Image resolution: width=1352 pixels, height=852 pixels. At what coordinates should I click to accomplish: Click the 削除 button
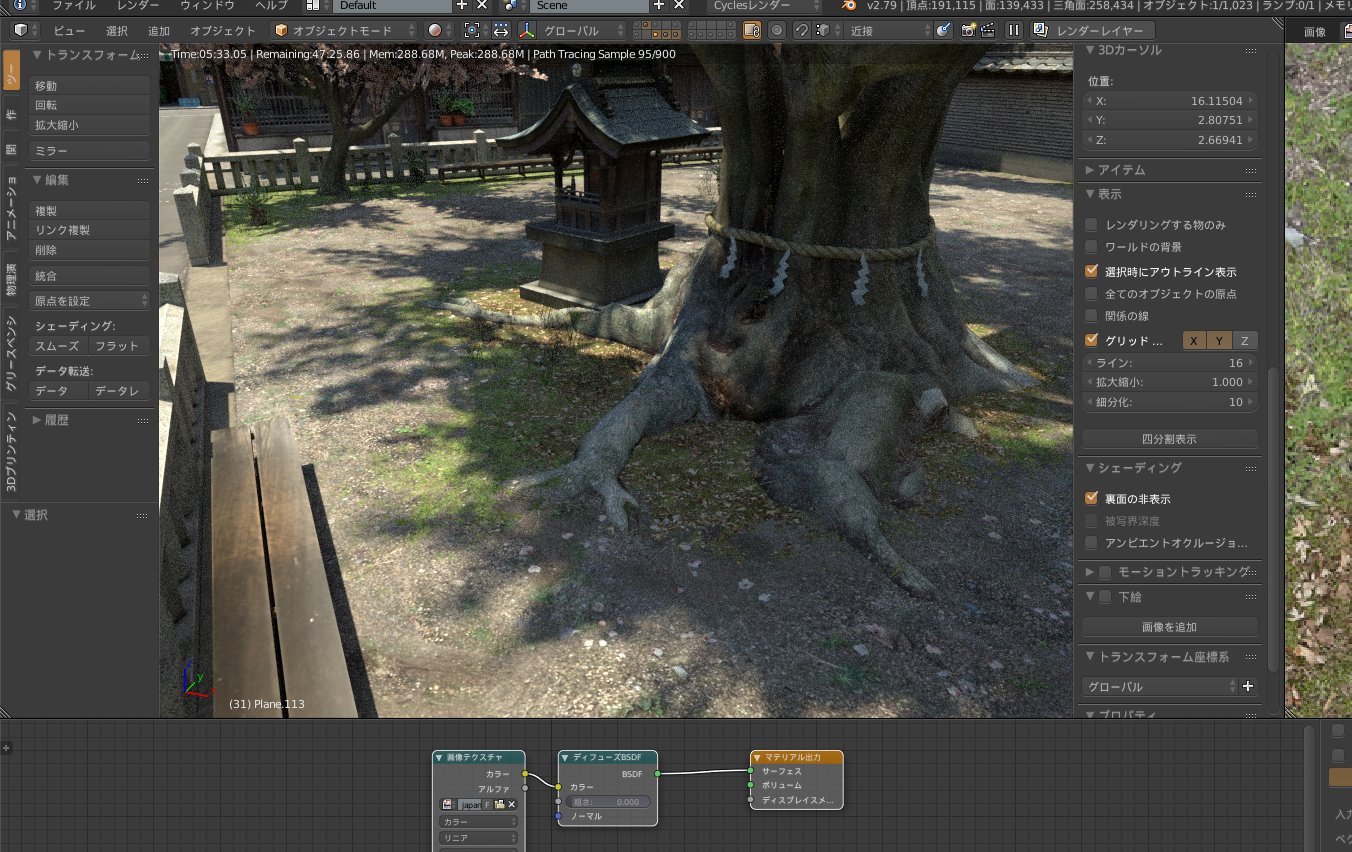tap(90, 250)
